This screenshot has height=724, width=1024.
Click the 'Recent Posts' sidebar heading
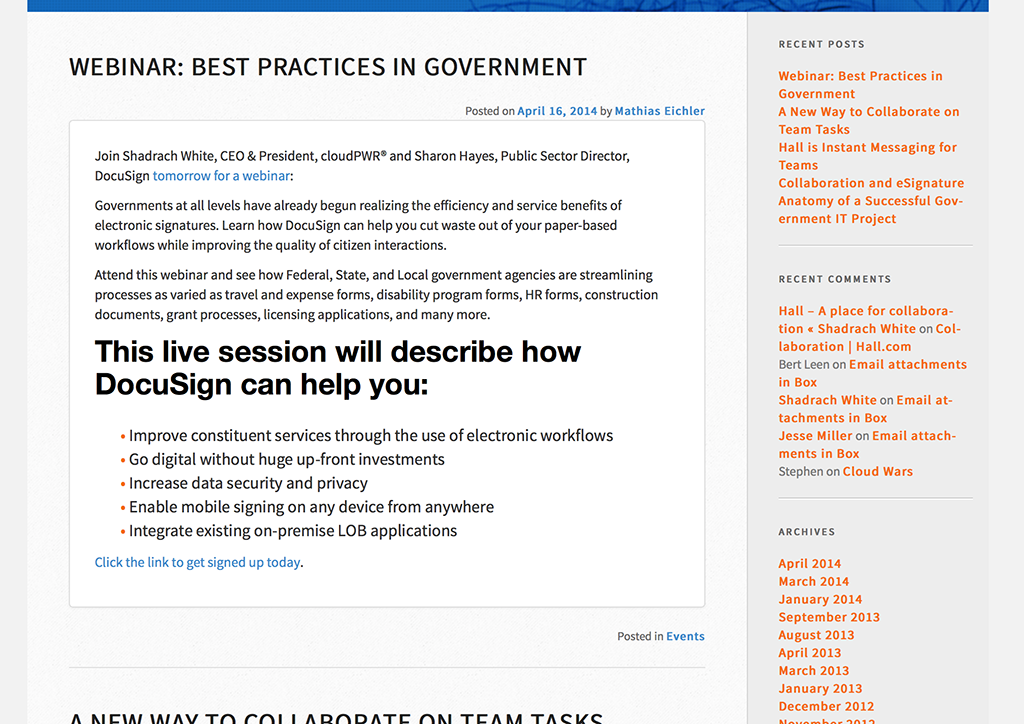point(822,44)
